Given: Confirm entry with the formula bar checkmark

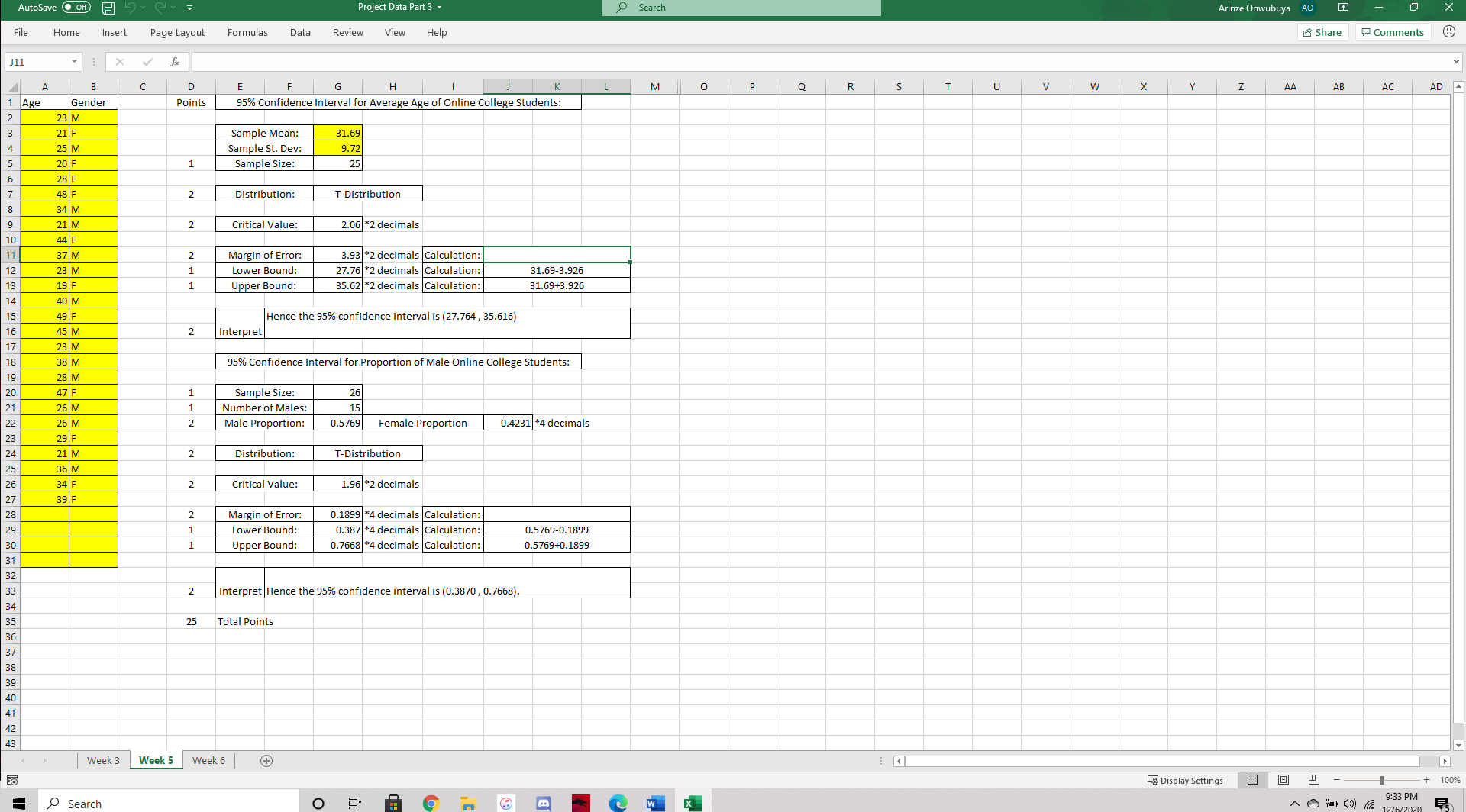Looking at the screenshot, I should 147,62.
